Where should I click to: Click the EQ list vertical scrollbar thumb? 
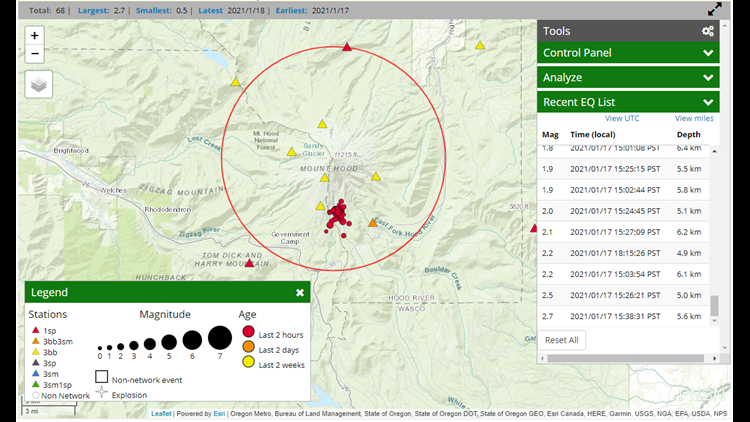point(715,306)
